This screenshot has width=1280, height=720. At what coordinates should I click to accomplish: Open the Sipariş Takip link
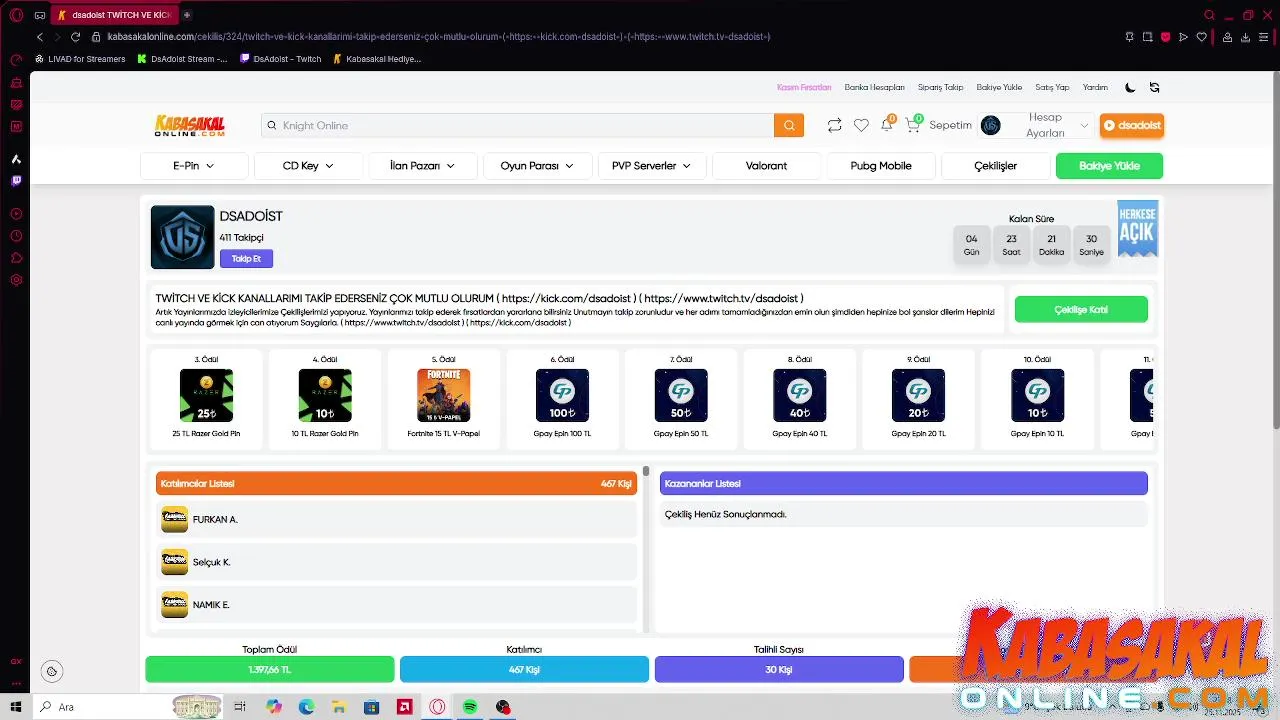[940, 87]
